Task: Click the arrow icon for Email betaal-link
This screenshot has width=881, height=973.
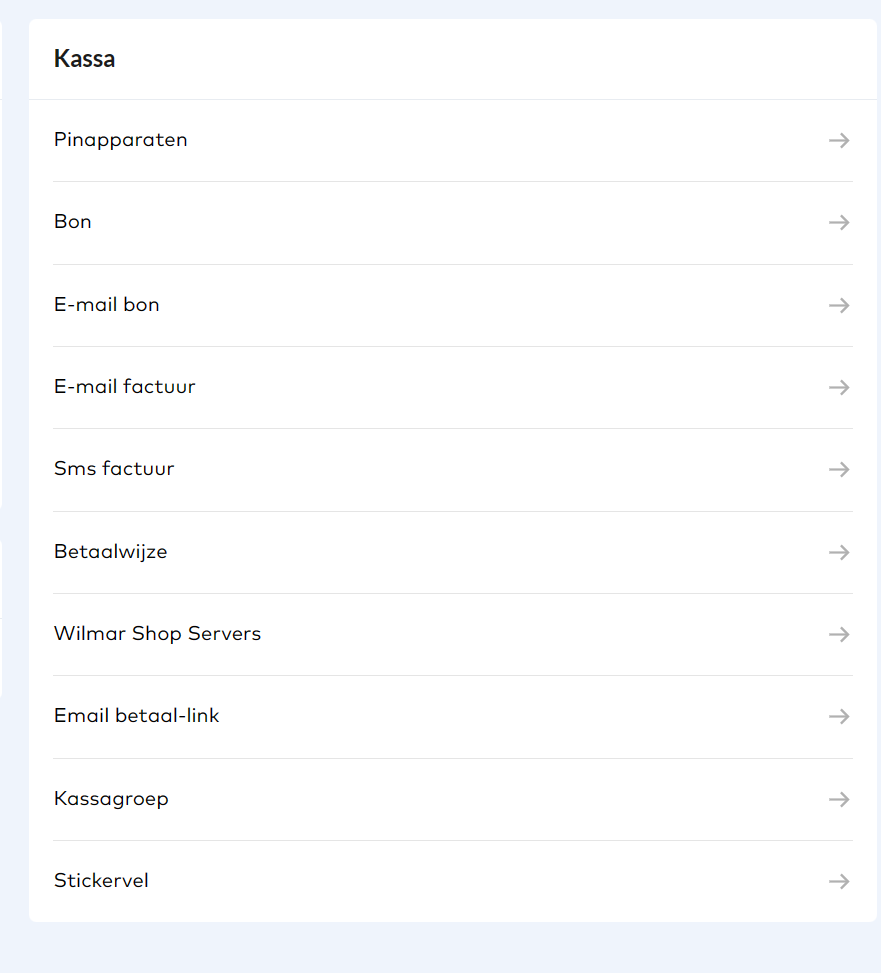Action: coord(839,717)
